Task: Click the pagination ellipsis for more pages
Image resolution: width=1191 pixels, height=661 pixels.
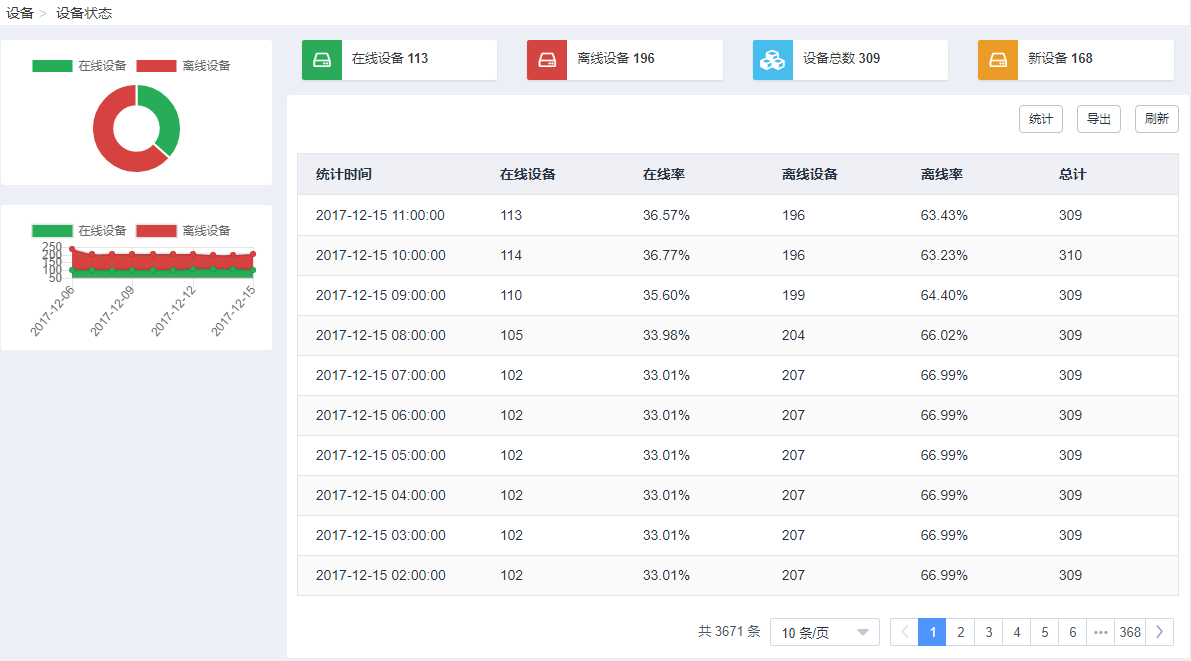Action: pos(1101,632)
